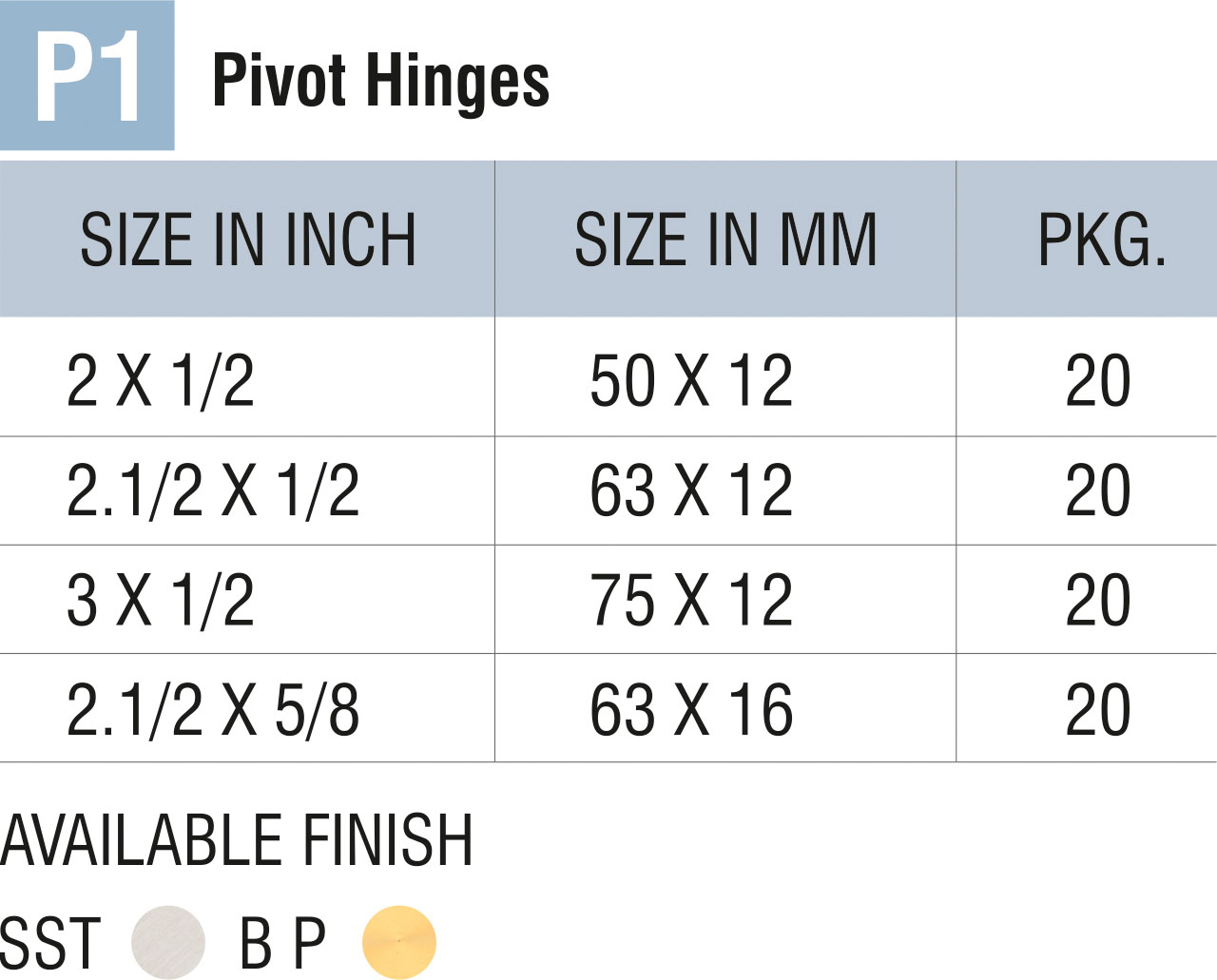Click the blue P1 badge
Viewport: 1217px width, 980px height.
(x=87, y=75)
